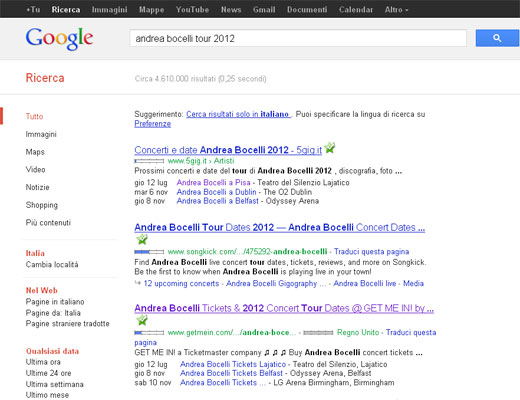Viewport: 520px width, 400px height.
Task: Filter by Pagine straniere tradotte
Action: pos(68,324)
